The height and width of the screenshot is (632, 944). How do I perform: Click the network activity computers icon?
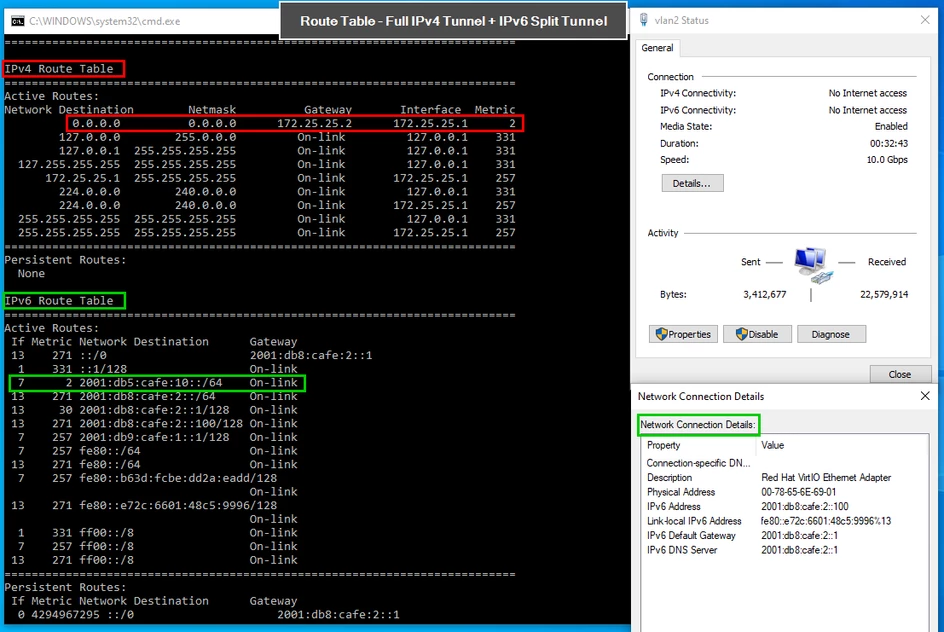pyautogui.click(x=812, y=265)
